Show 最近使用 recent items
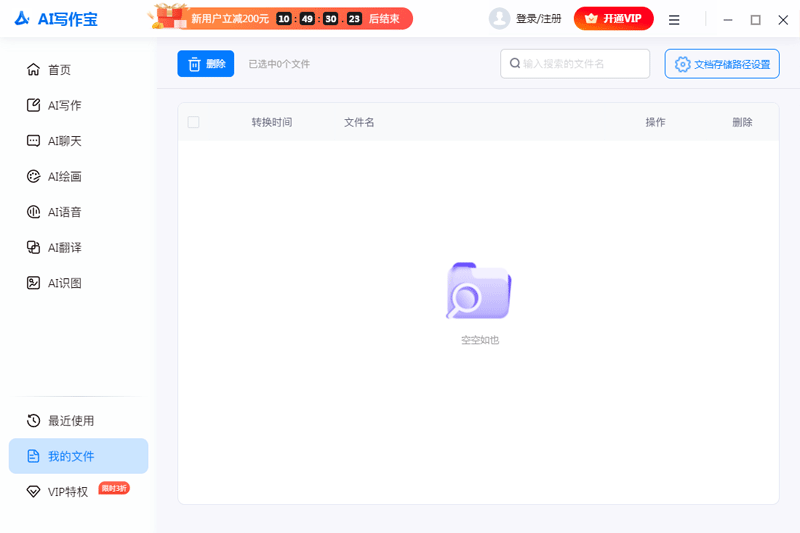The image size is (800, 533). (x=60, y=421)
